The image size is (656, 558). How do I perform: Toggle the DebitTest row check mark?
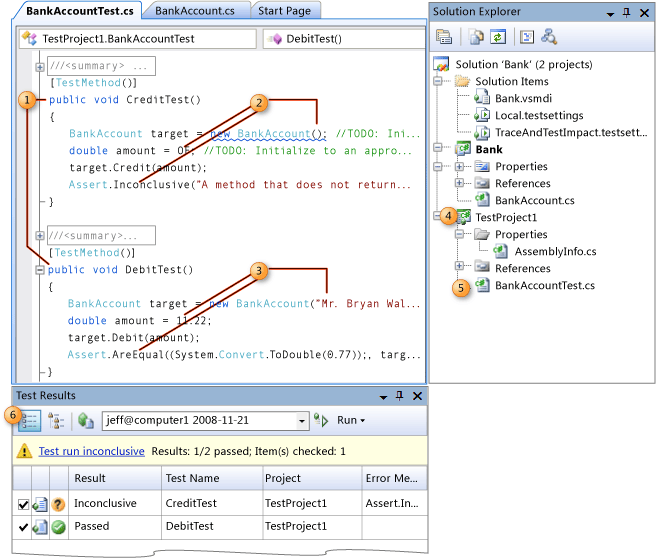tap(23, 527)
